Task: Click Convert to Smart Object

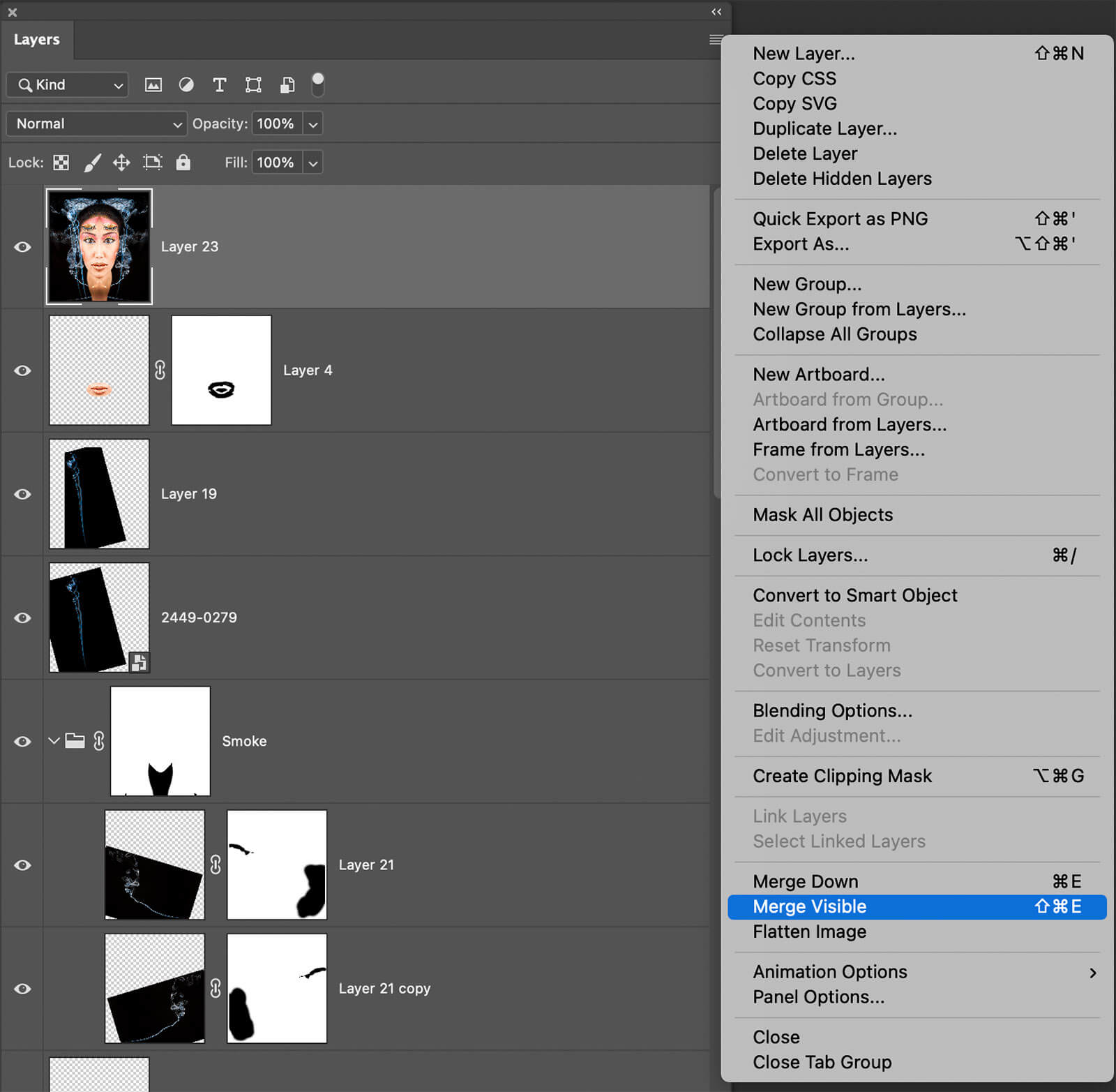Action: [854, 595]
